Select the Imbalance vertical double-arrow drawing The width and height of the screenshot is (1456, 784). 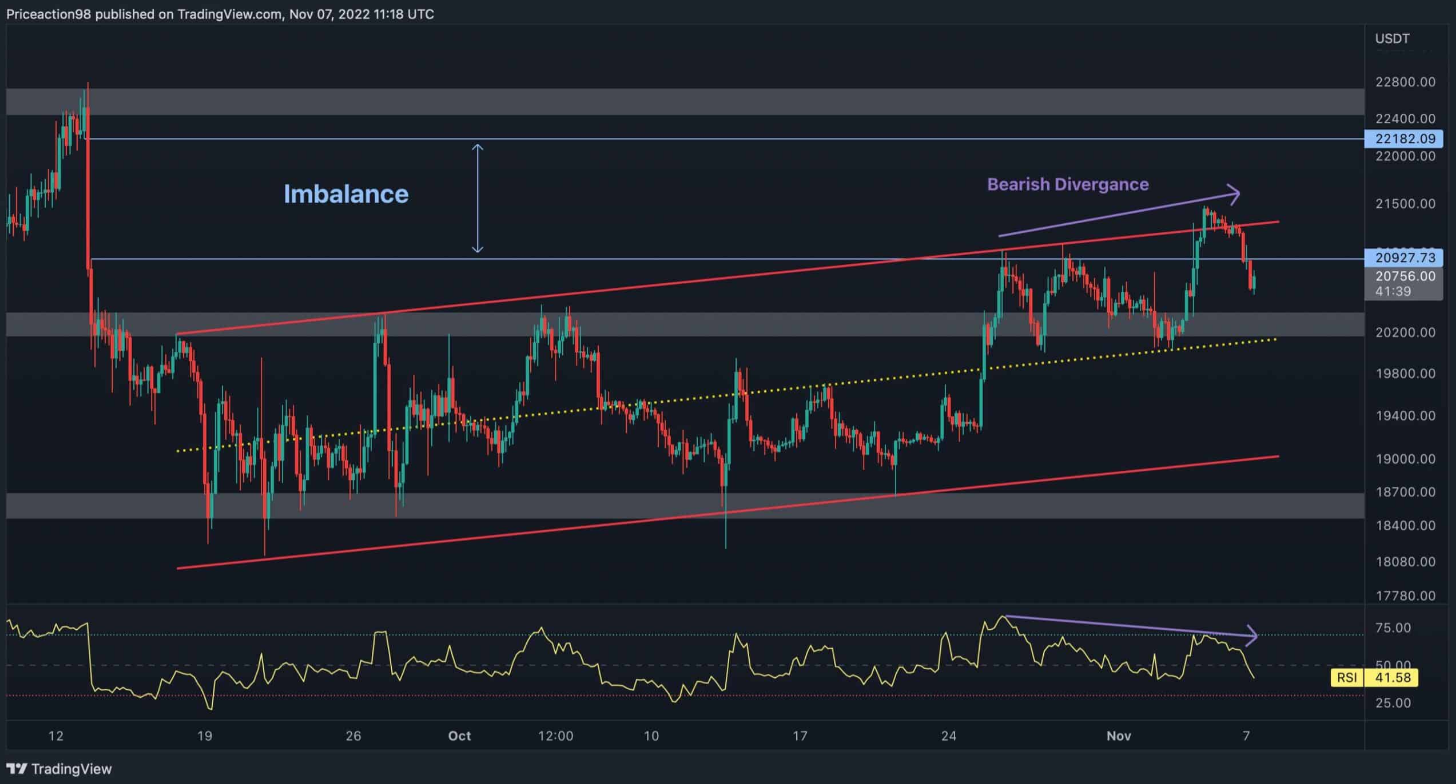click(478, 198)
